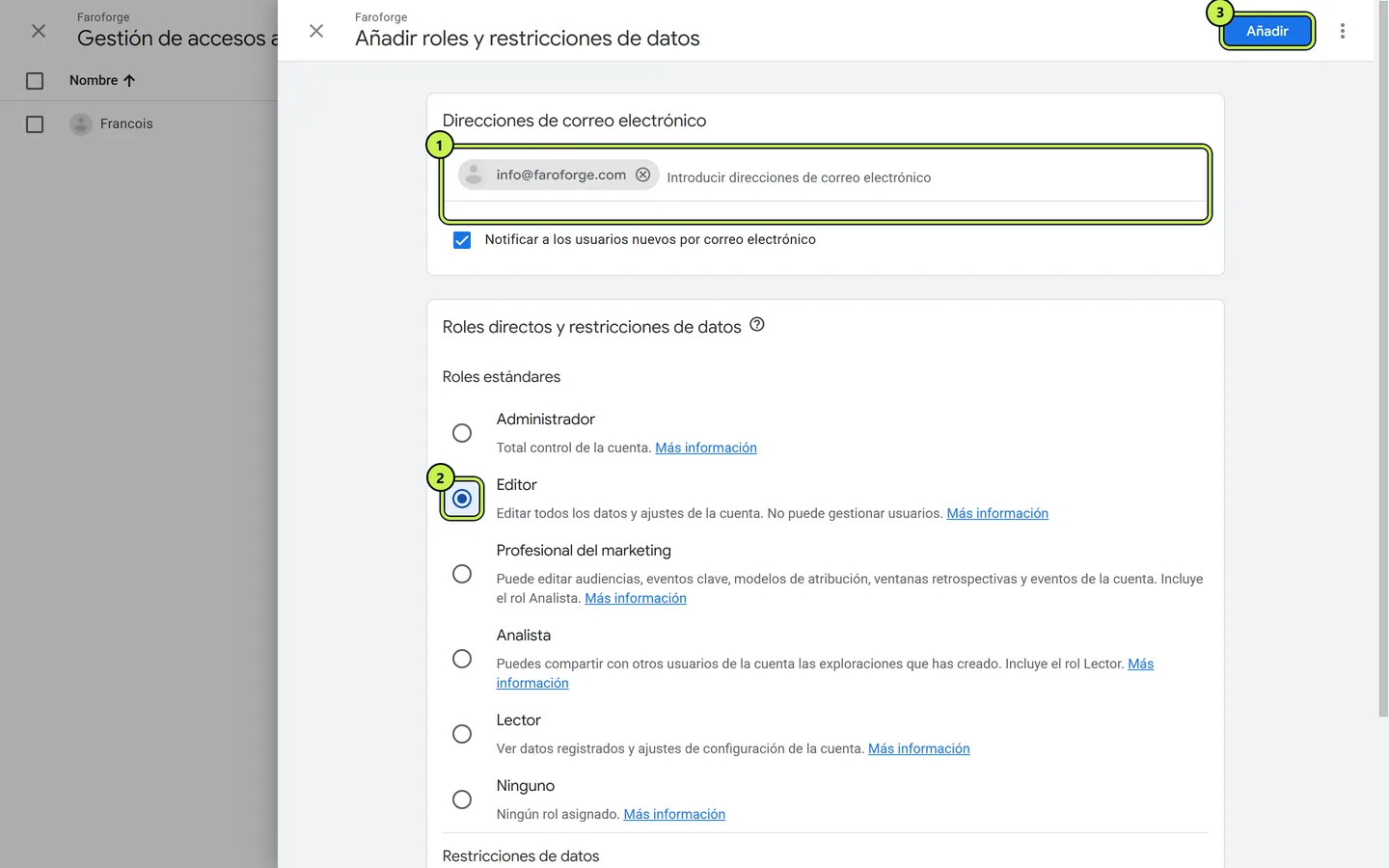Choose Profesional del marketing radio button
1389x868 pixels.
[462, 574]
